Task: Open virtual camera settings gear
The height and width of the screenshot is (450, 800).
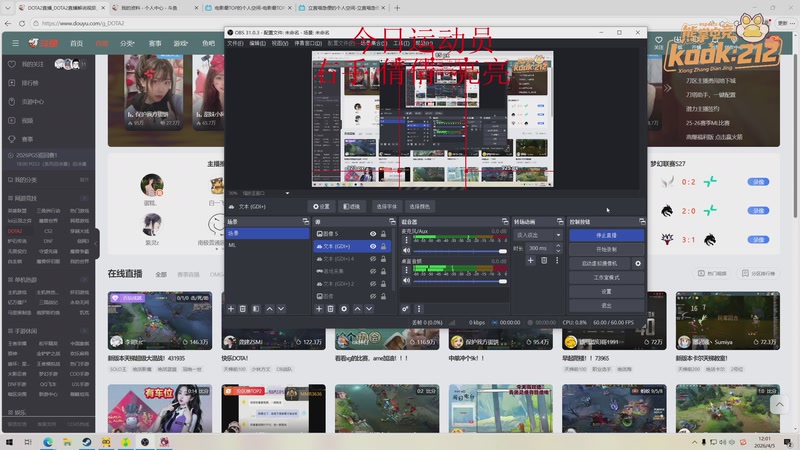Action: 638,263
